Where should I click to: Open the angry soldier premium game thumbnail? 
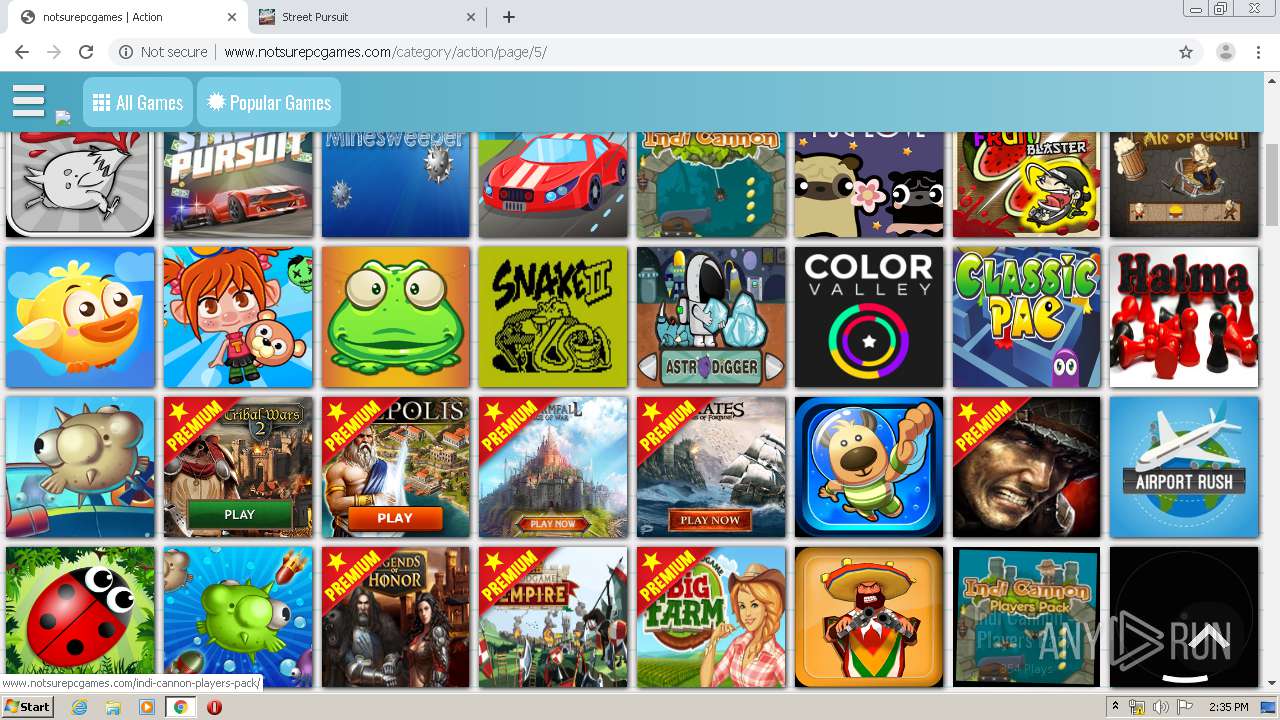pos(1026,467)
